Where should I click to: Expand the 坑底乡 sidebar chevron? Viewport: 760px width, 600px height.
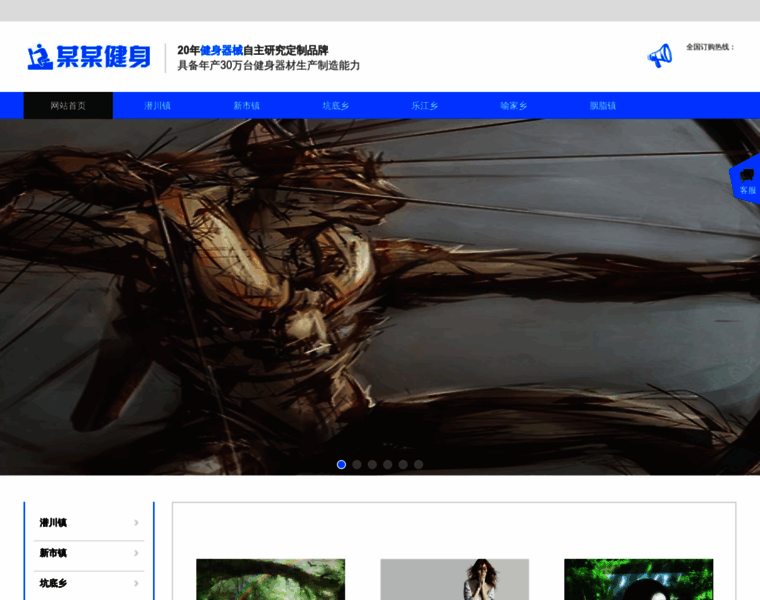pos(136,583)
